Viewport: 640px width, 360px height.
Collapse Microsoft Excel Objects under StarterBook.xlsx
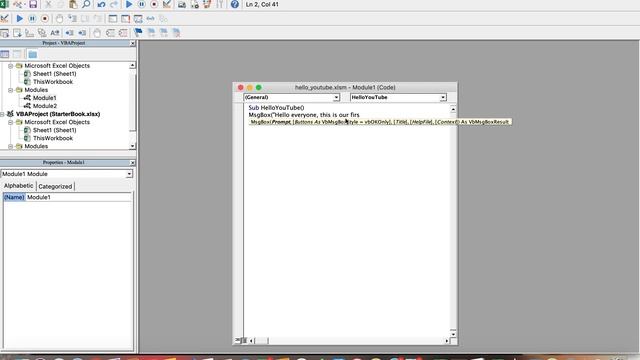click(x=11, y=122)
